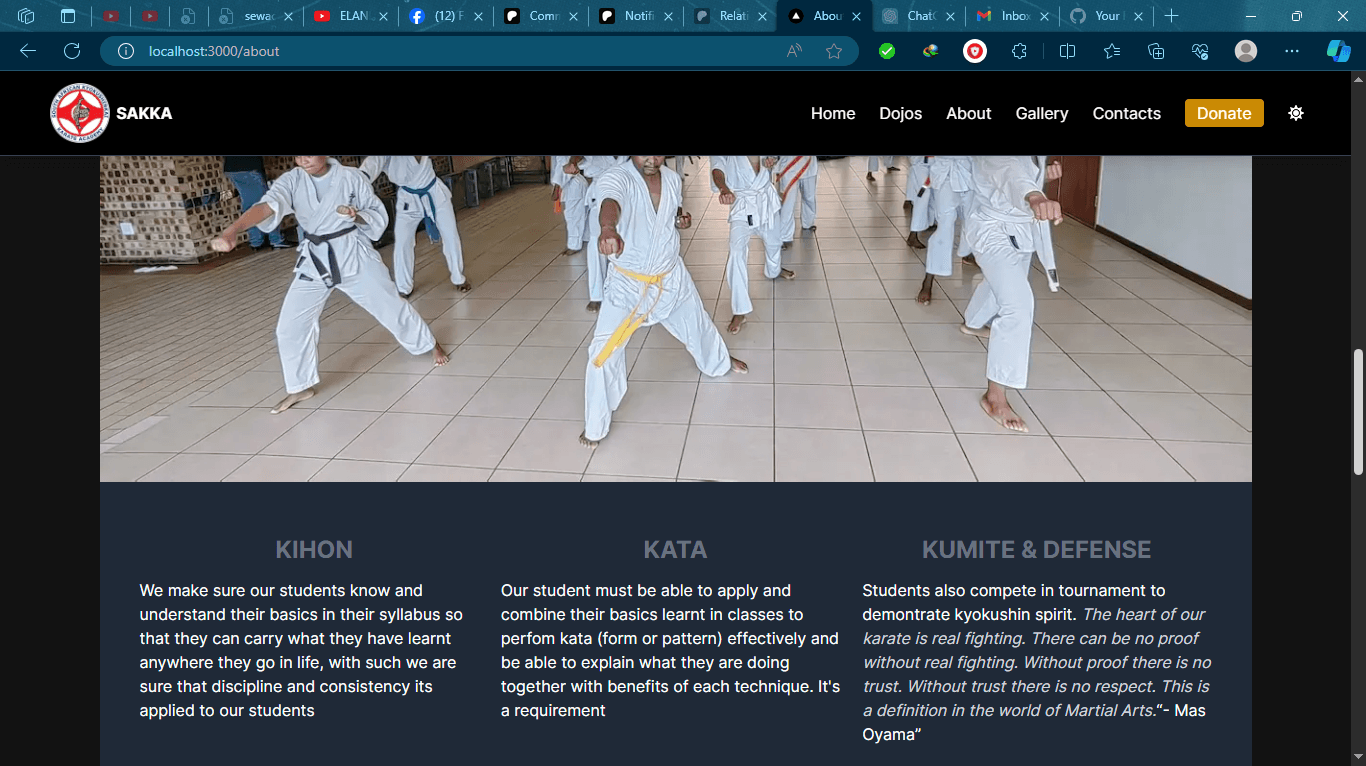1366x766 pixels.
Task: Open the user profile avatar
Action: (x=1245, y=51)
